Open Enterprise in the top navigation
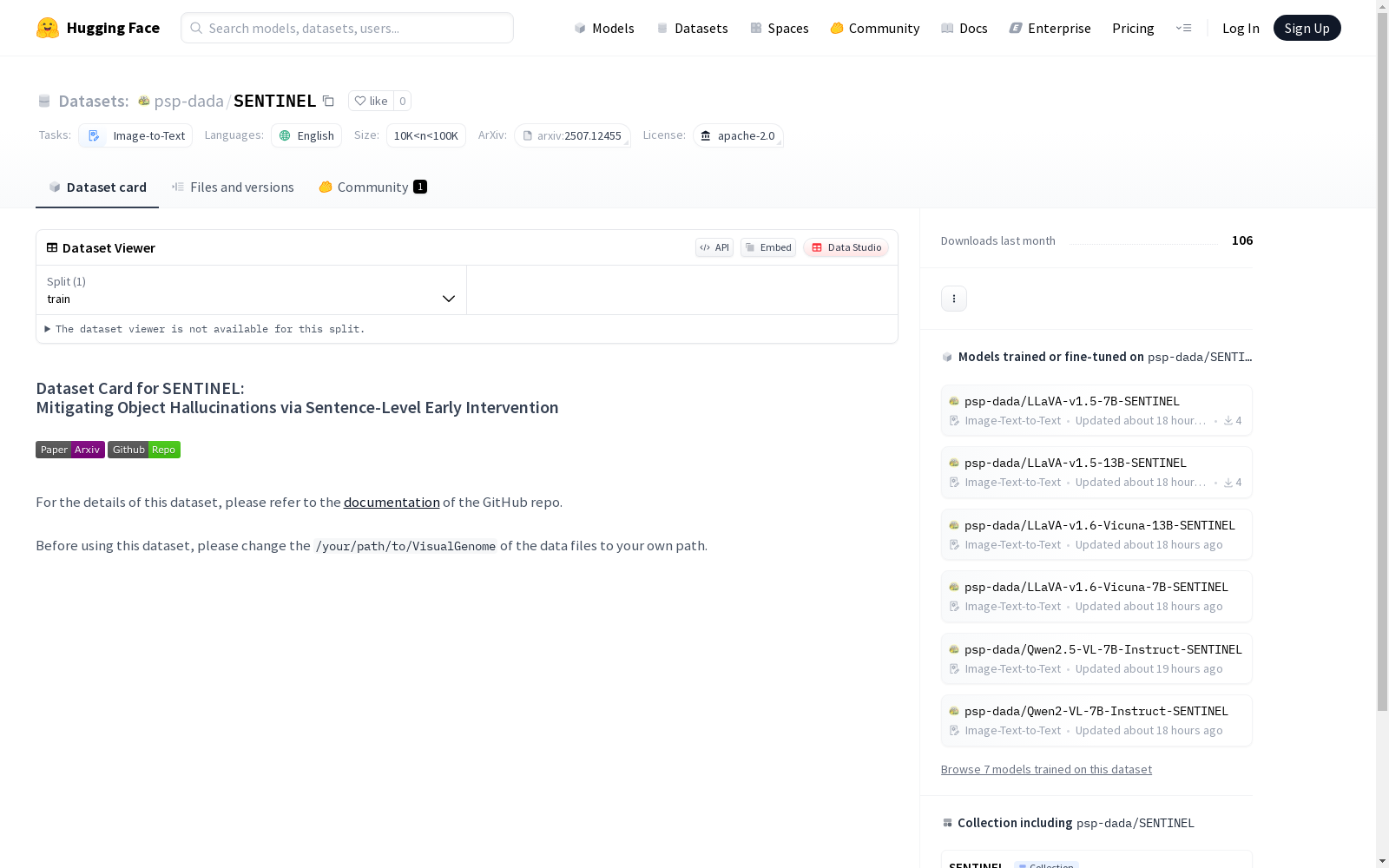 pos(1050,28)
